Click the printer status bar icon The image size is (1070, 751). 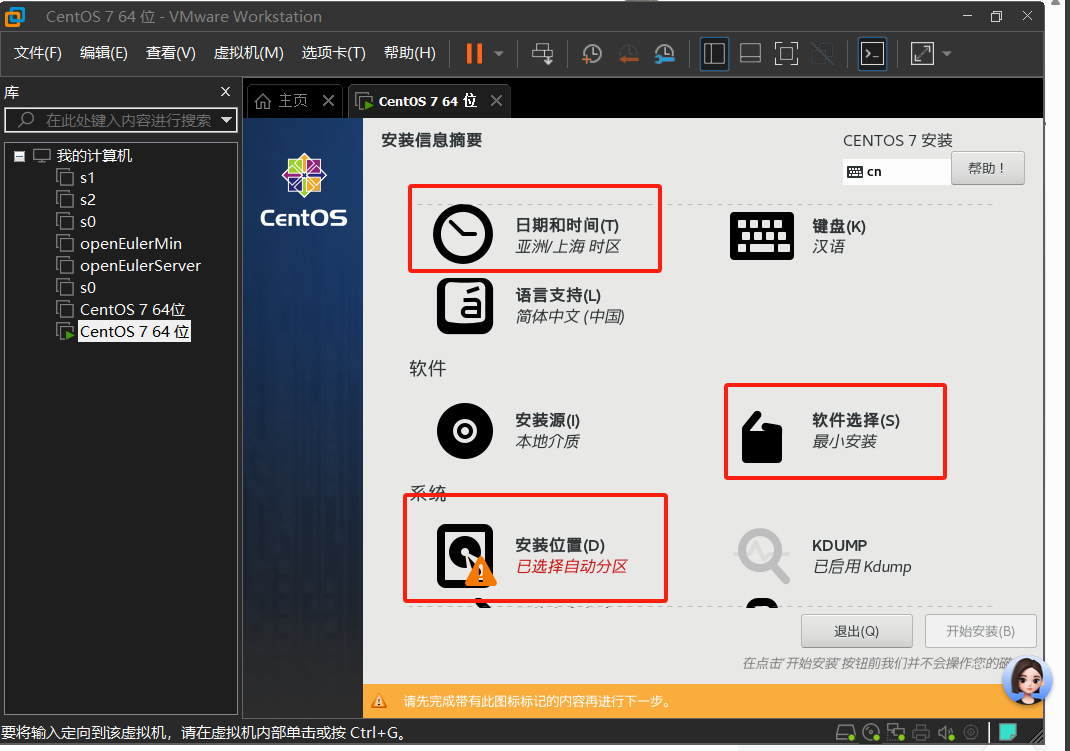tap(921, 733)
